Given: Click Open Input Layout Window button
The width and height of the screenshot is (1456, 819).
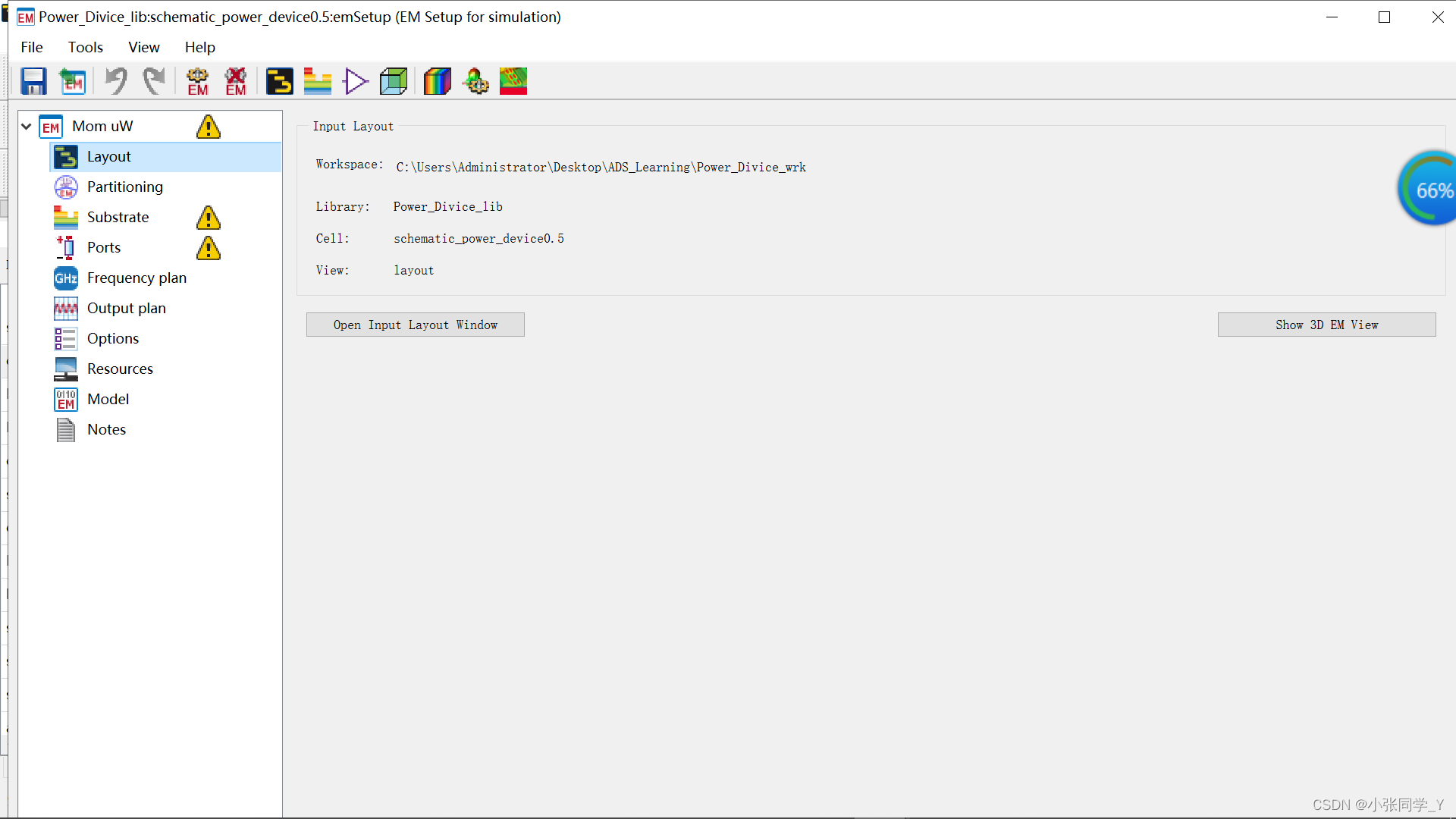Looking at the screenshot, I should (x=415, y=325).
